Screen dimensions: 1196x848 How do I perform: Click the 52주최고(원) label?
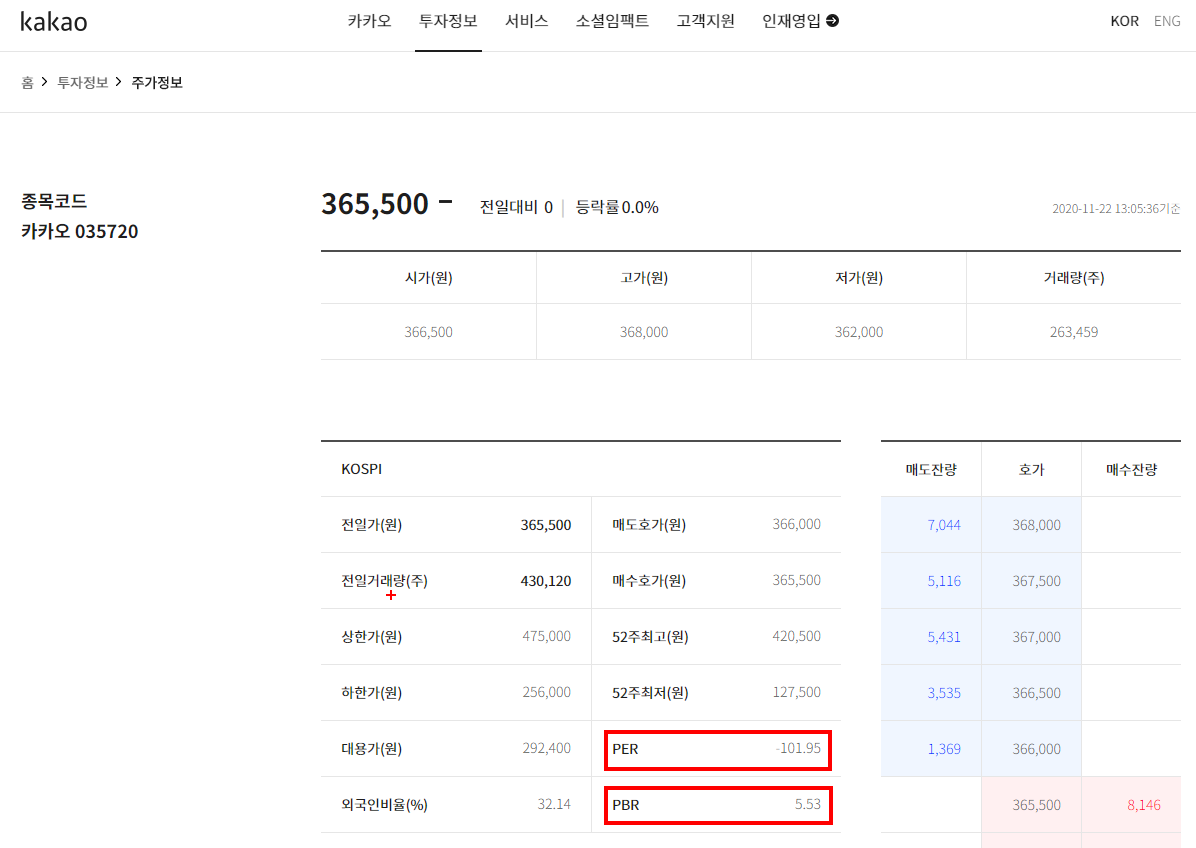coord(650,637)
